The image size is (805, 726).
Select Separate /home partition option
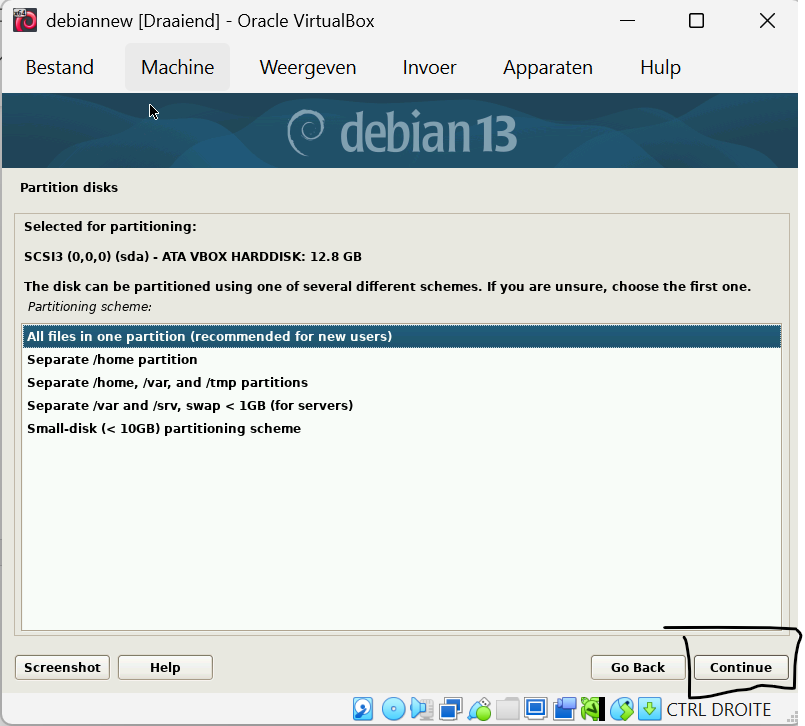(x=401, y=359)
